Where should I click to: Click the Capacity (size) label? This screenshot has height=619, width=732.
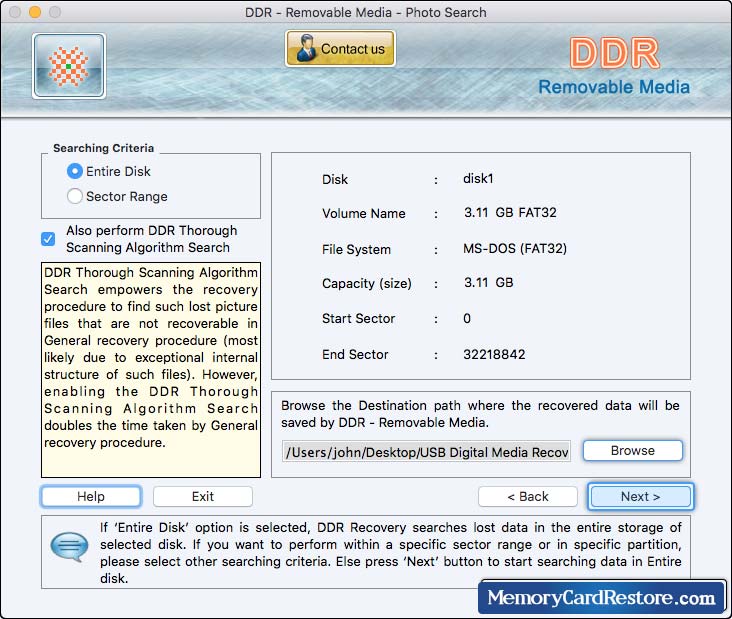tap(367, 283)
